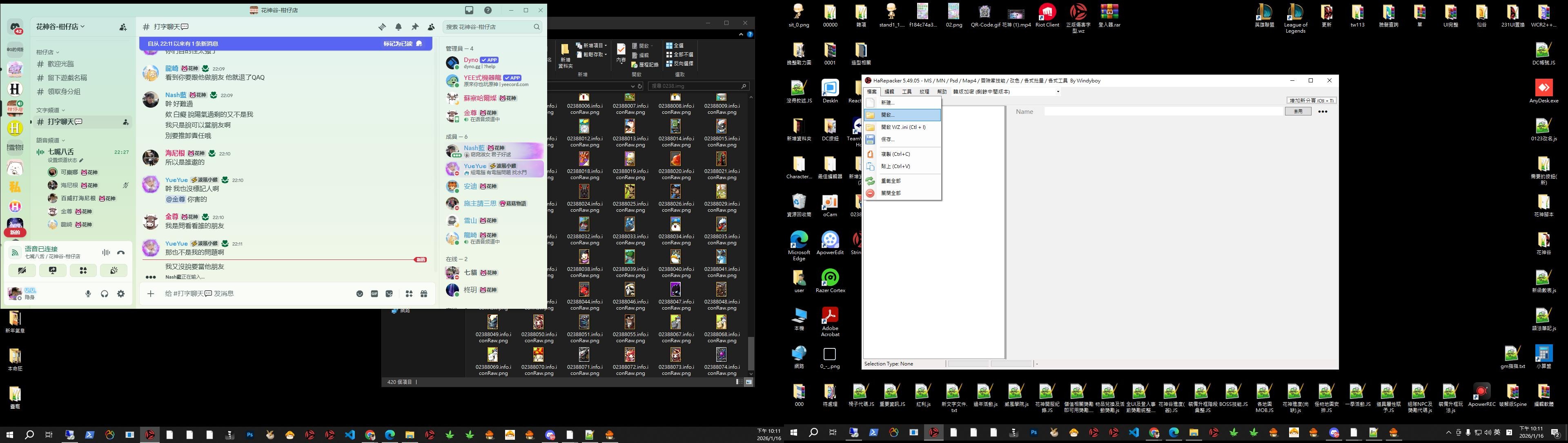Open the 工具 menu in HaRepacker
The height and width of the screenshot is (443, 1568).
pyautogui.click(x=907, y=92)
